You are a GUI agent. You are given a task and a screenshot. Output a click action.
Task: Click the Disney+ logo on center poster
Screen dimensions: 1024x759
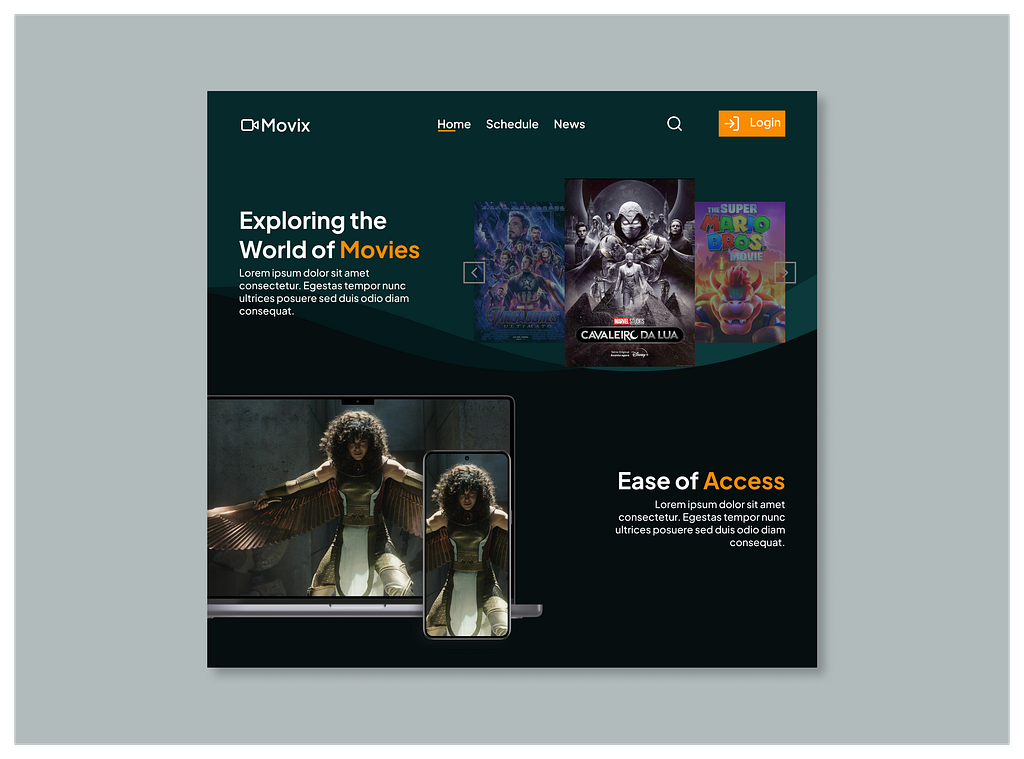(639, 353)
